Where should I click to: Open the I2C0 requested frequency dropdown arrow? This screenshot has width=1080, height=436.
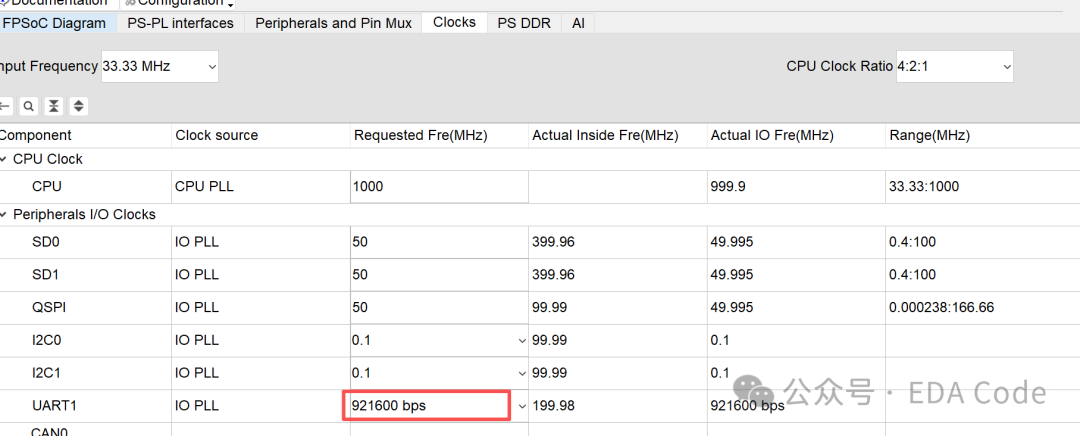click(521, 340)
